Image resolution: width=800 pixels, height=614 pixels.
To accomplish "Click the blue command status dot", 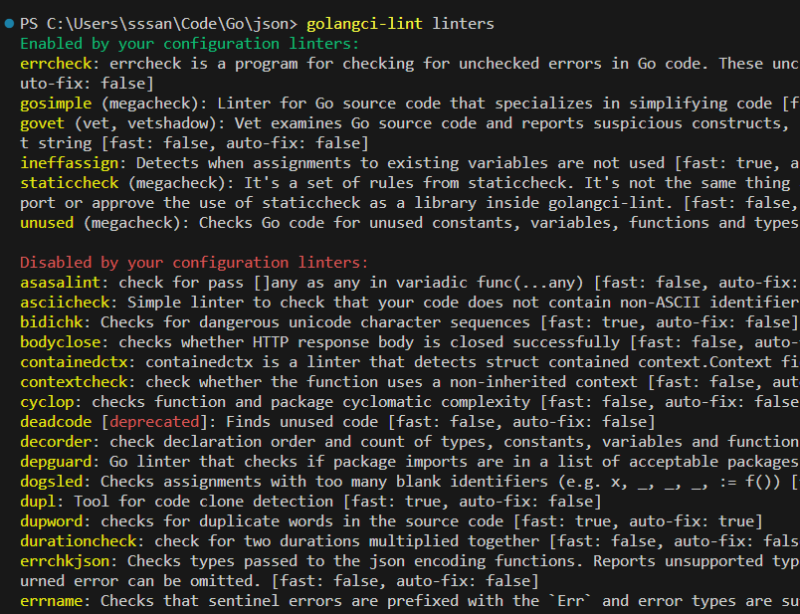I will tap(9, 23).
